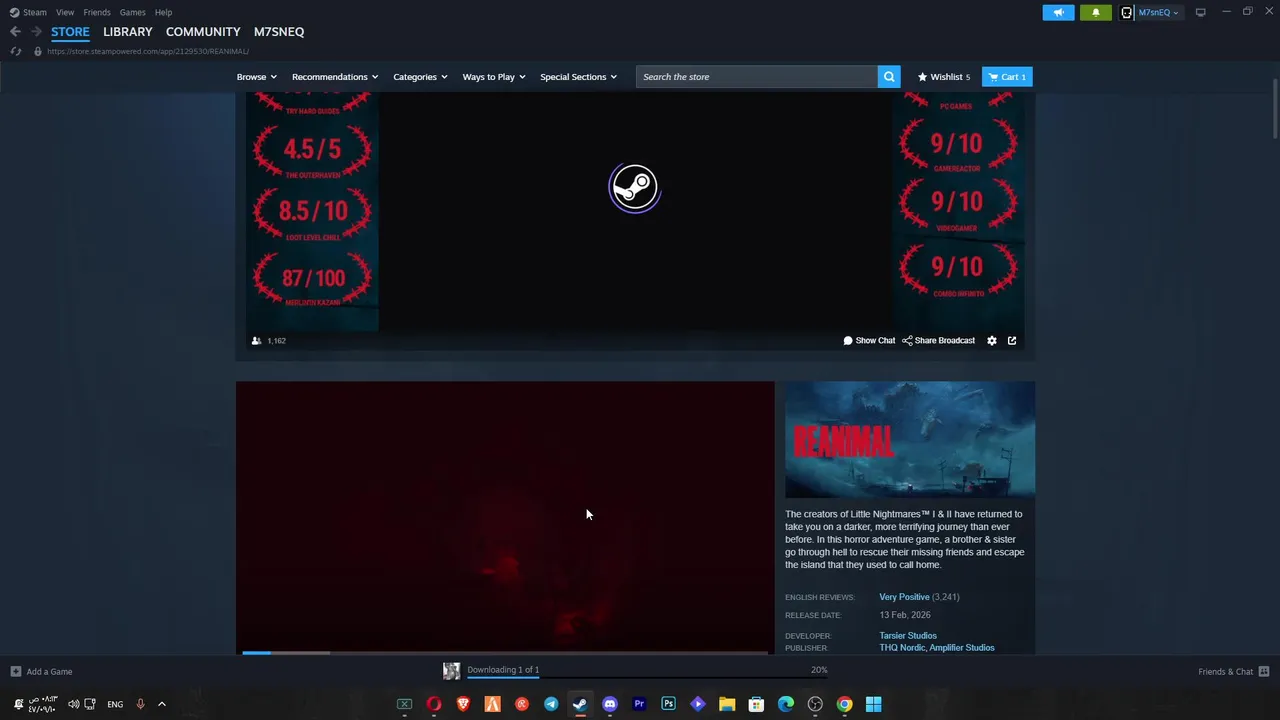
Task: Go back with the left arrow
Action: pyautogui.click(x=15, y=32)
